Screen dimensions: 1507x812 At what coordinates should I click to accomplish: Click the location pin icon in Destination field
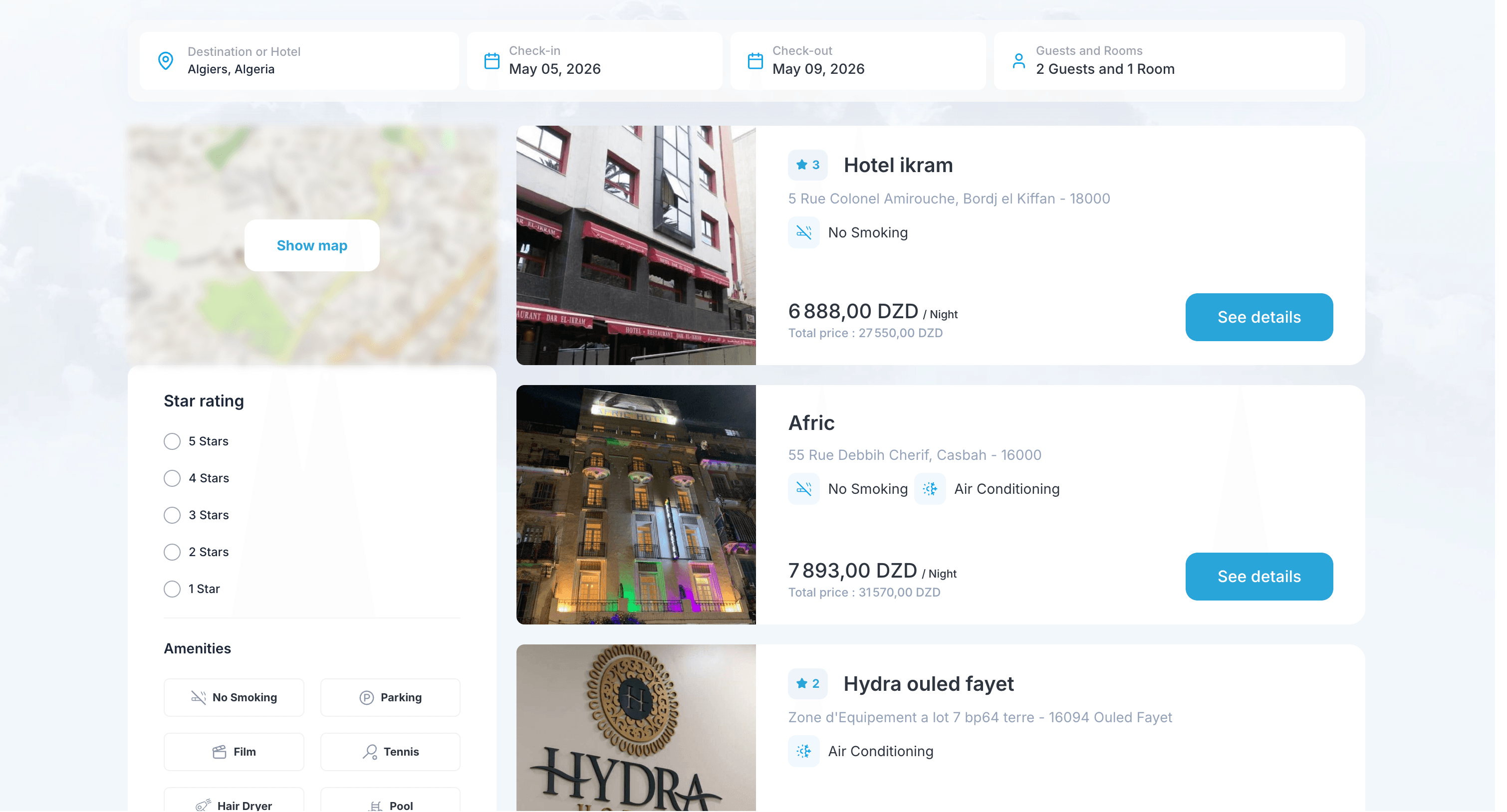[x=166, y=61]
